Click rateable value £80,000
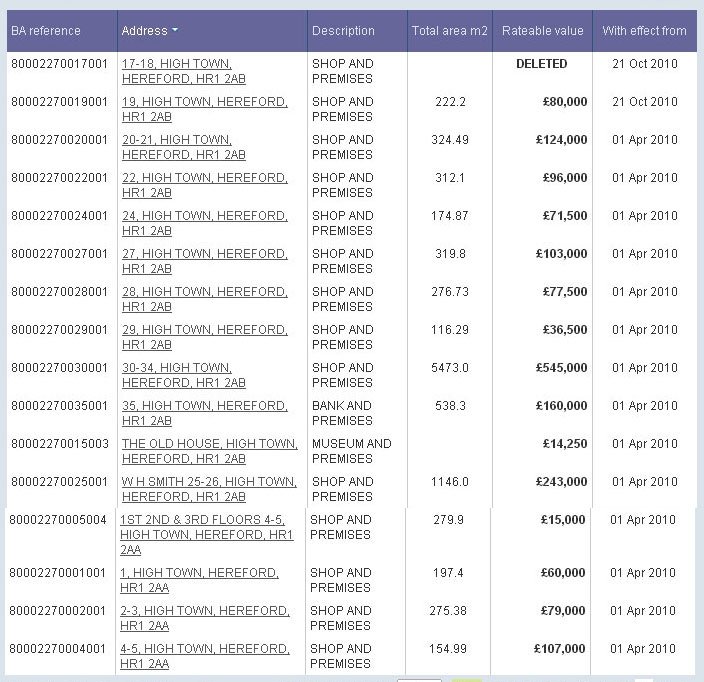 coord(565,102)
